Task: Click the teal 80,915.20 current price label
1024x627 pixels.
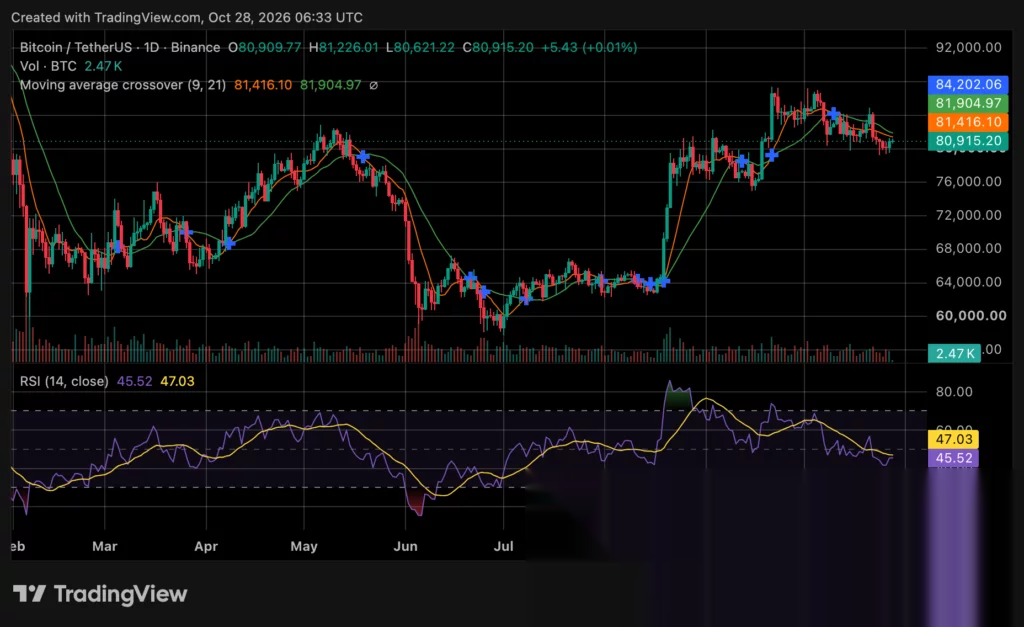Action: coord(968,140)
